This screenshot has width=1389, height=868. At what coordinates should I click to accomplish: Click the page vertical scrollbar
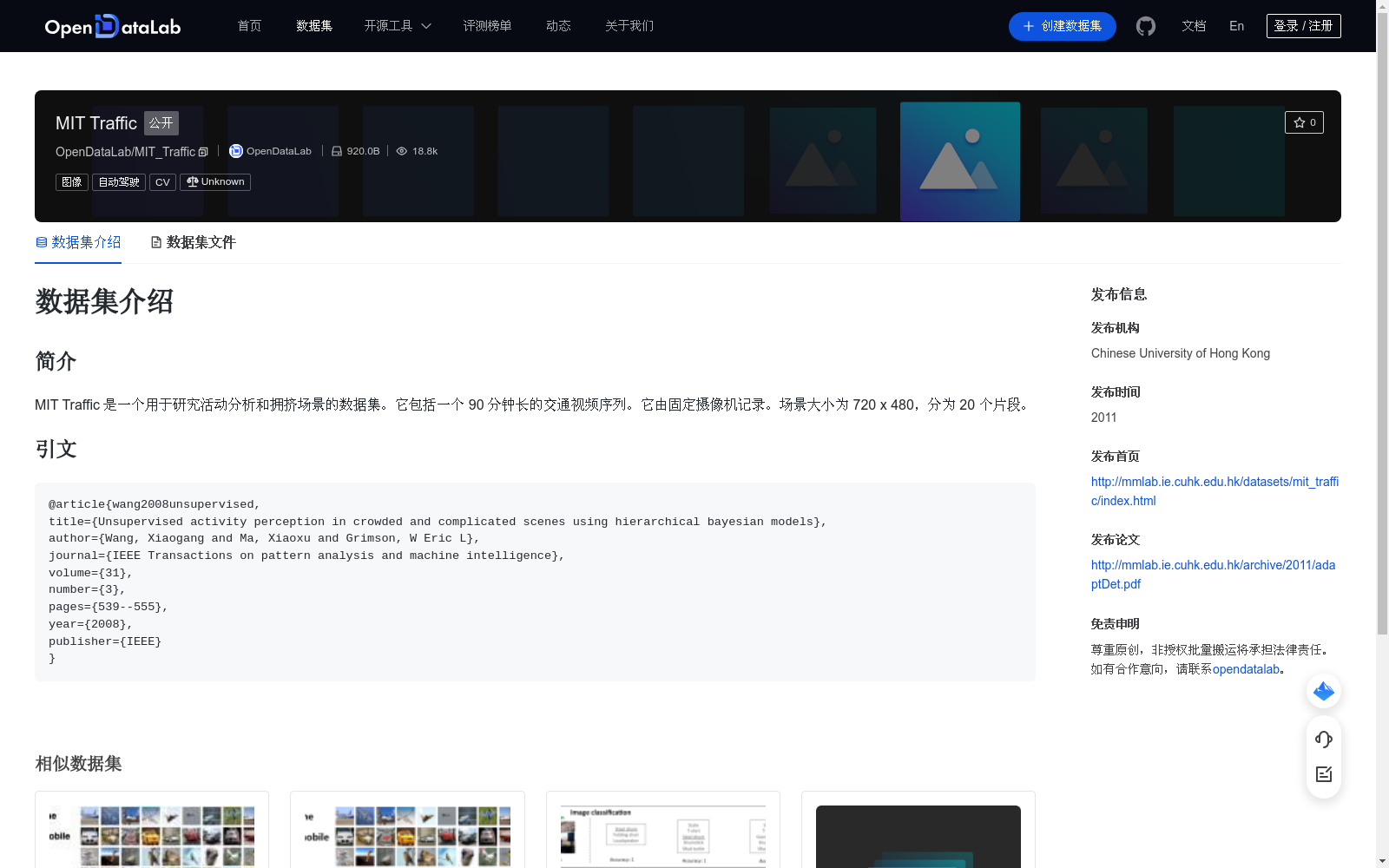pos(1382,323)
